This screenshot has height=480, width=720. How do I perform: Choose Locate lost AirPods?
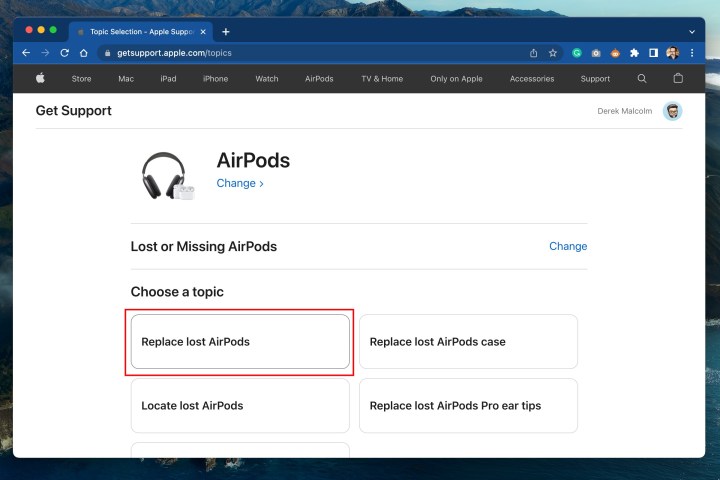(240, 405)
